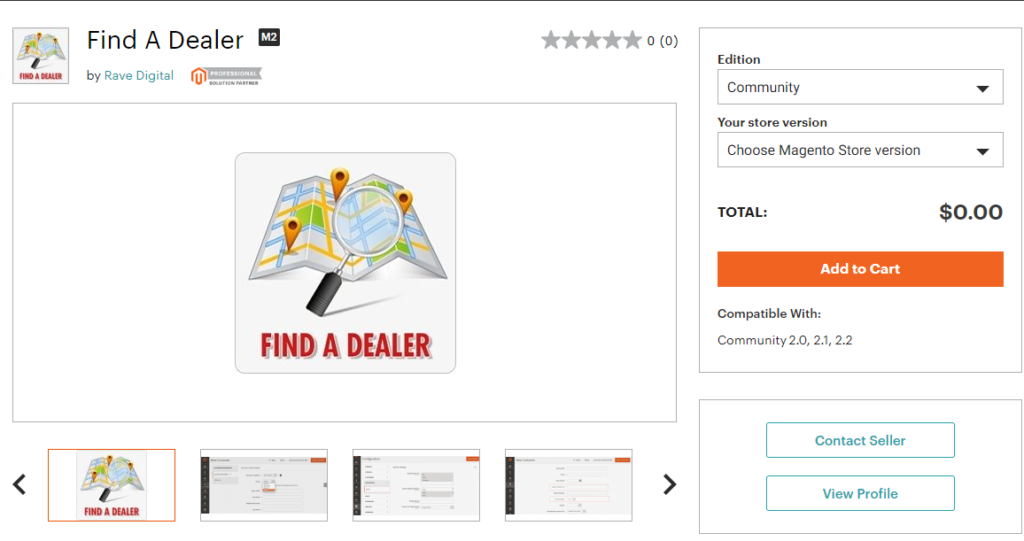1024x541 pixels.
Task: Select the fourth screenshot thumbnail
Action: 568,485
